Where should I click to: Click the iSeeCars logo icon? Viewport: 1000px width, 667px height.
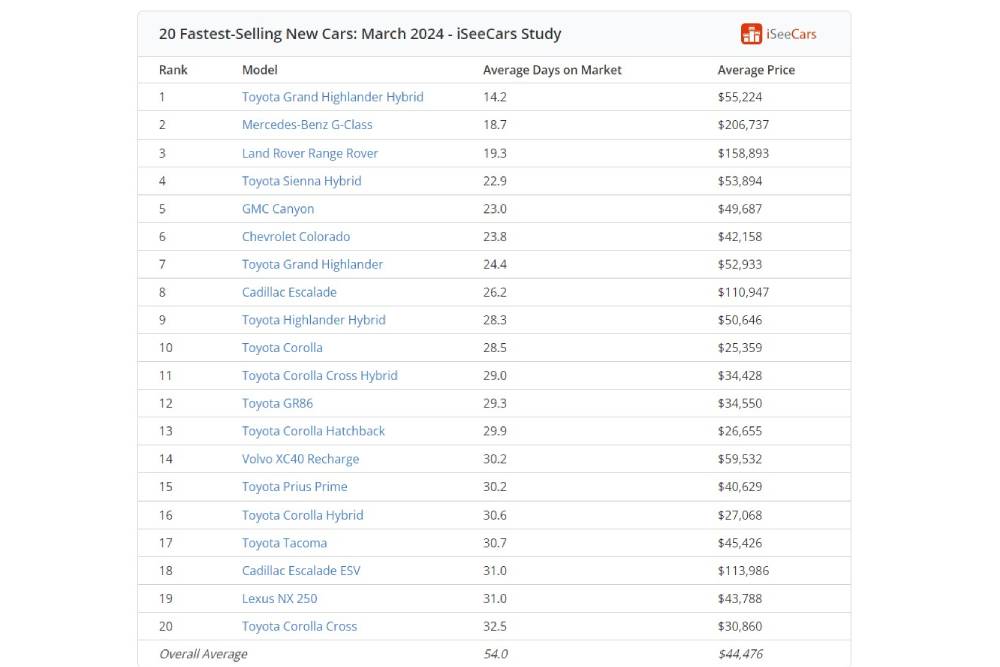click(x=751, y=34)
